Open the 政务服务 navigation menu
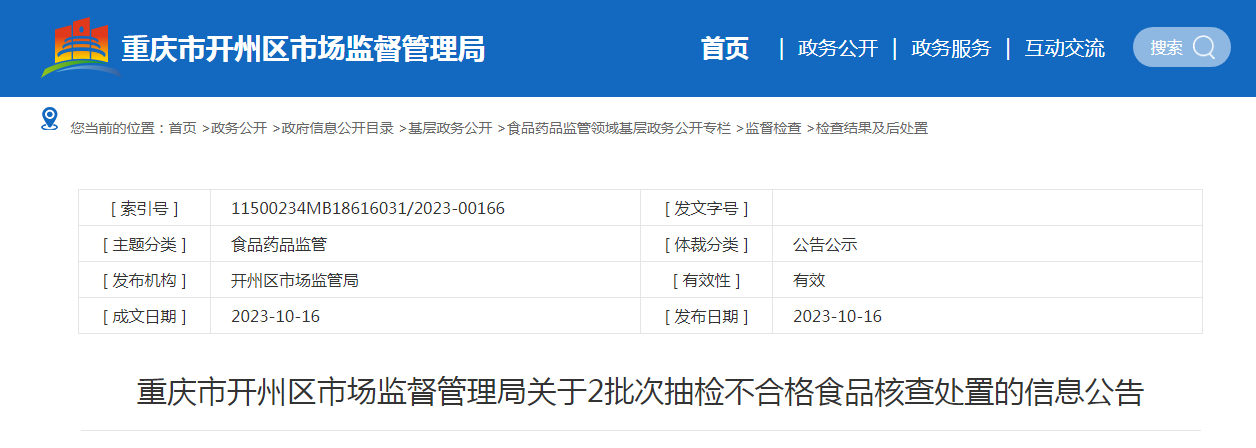1256x448 pixels. pyautogui.click(x=951, y=48)
